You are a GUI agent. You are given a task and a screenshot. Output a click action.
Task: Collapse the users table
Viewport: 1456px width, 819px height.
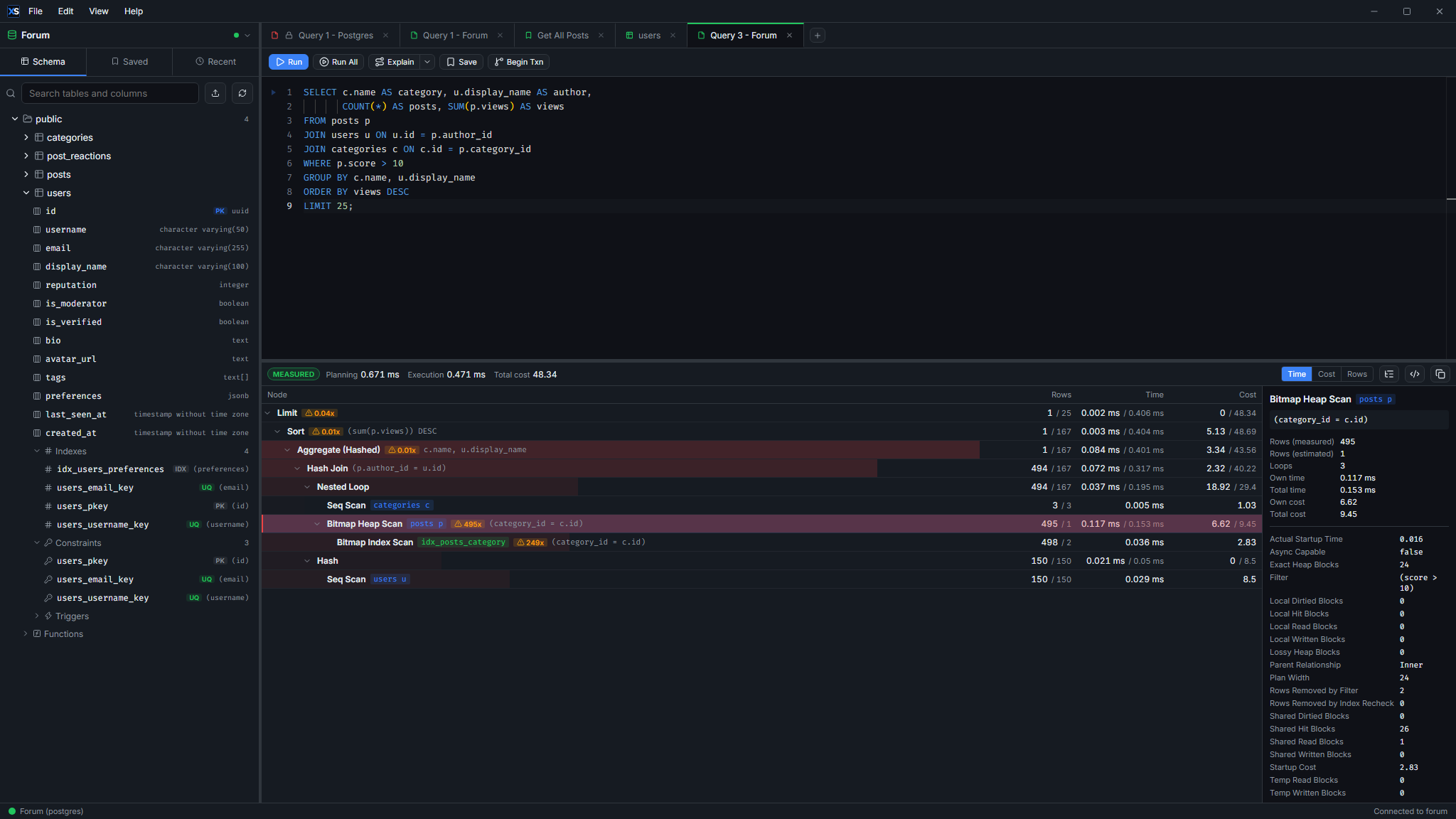pos(26,193)
